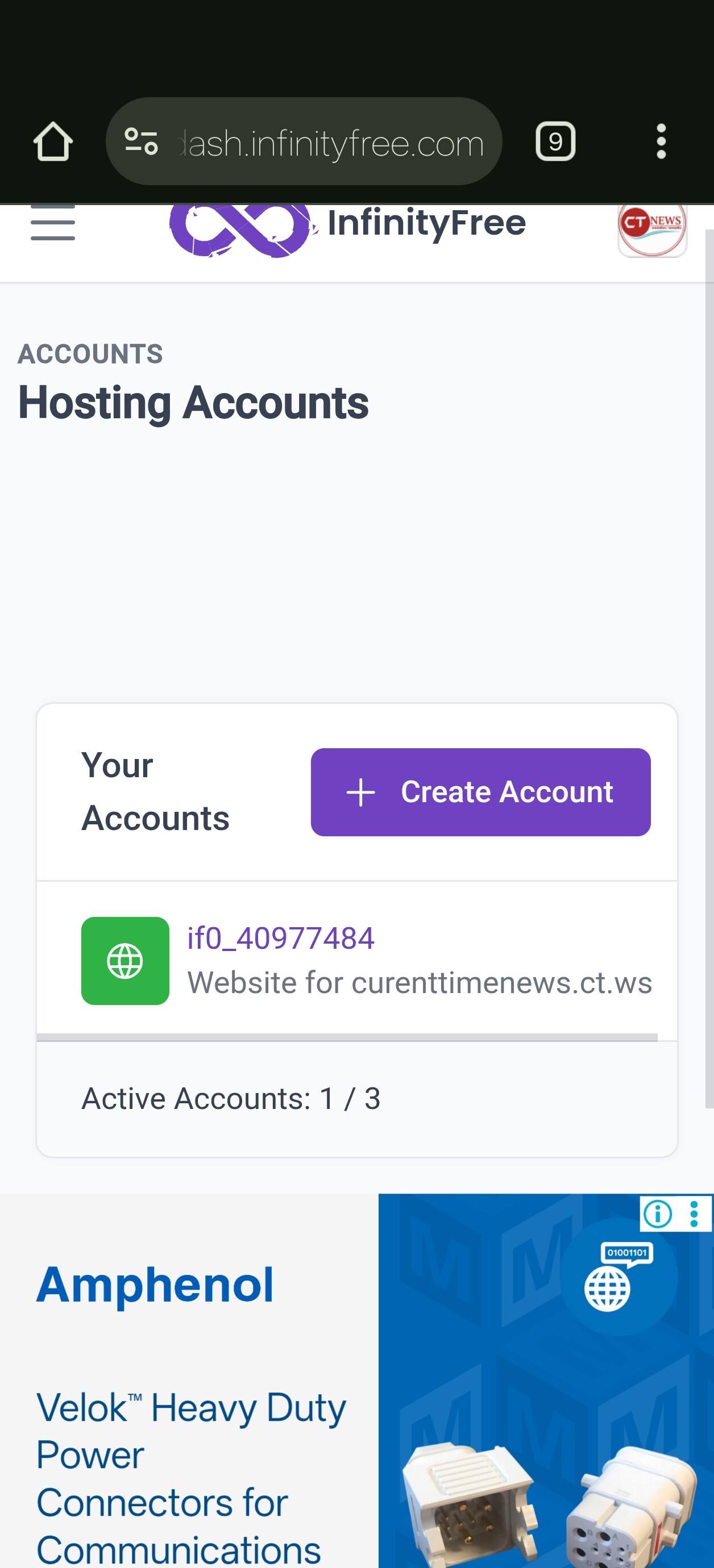Click the connector product image in ad
This screenshot has width=714, height=1568.
[x=549, y=1503]
